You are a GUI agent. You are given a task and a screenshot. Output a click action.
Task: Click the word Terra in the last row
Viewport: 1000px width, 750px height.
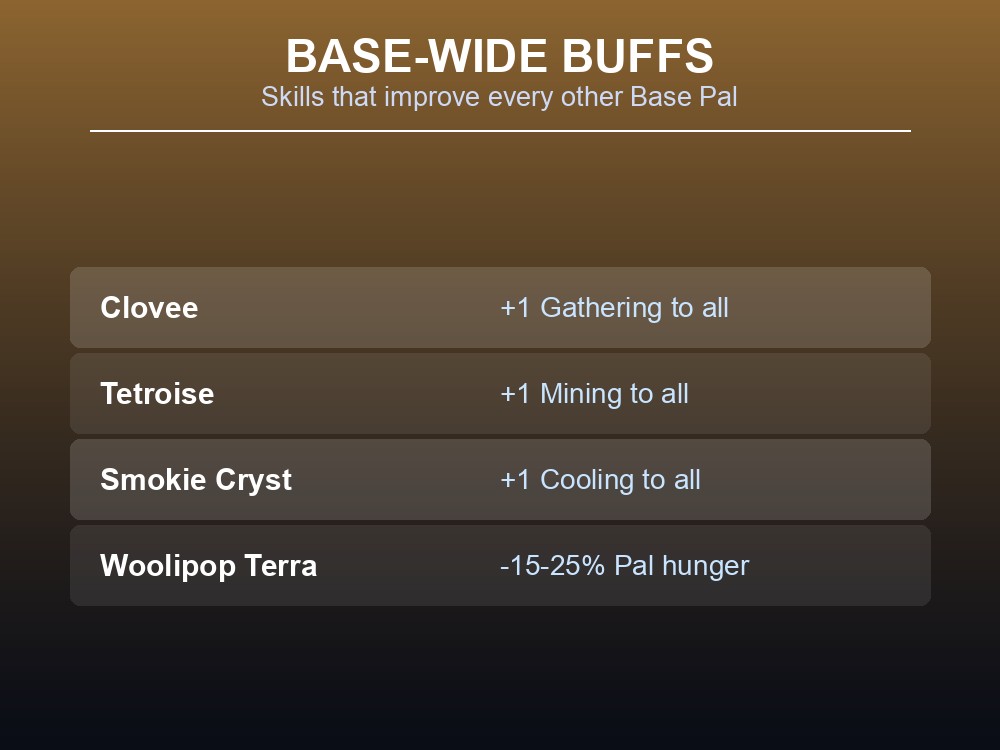point(281,566)
